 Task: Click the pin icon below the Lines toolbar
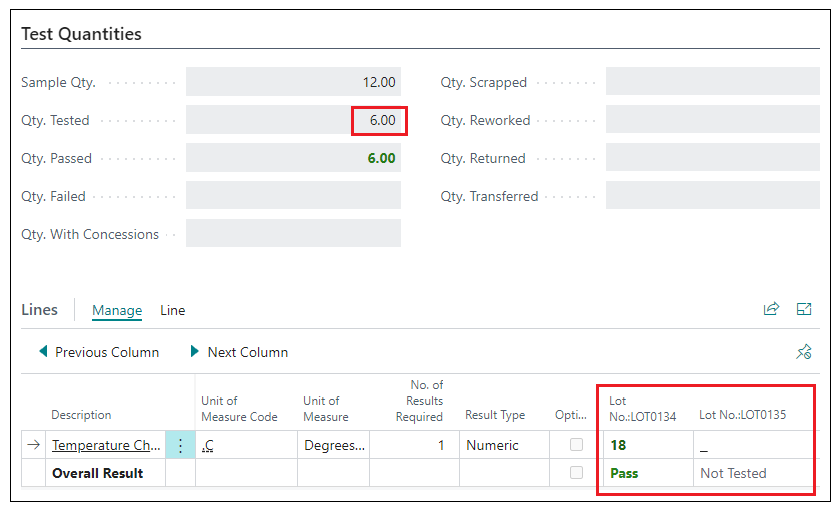803,352
